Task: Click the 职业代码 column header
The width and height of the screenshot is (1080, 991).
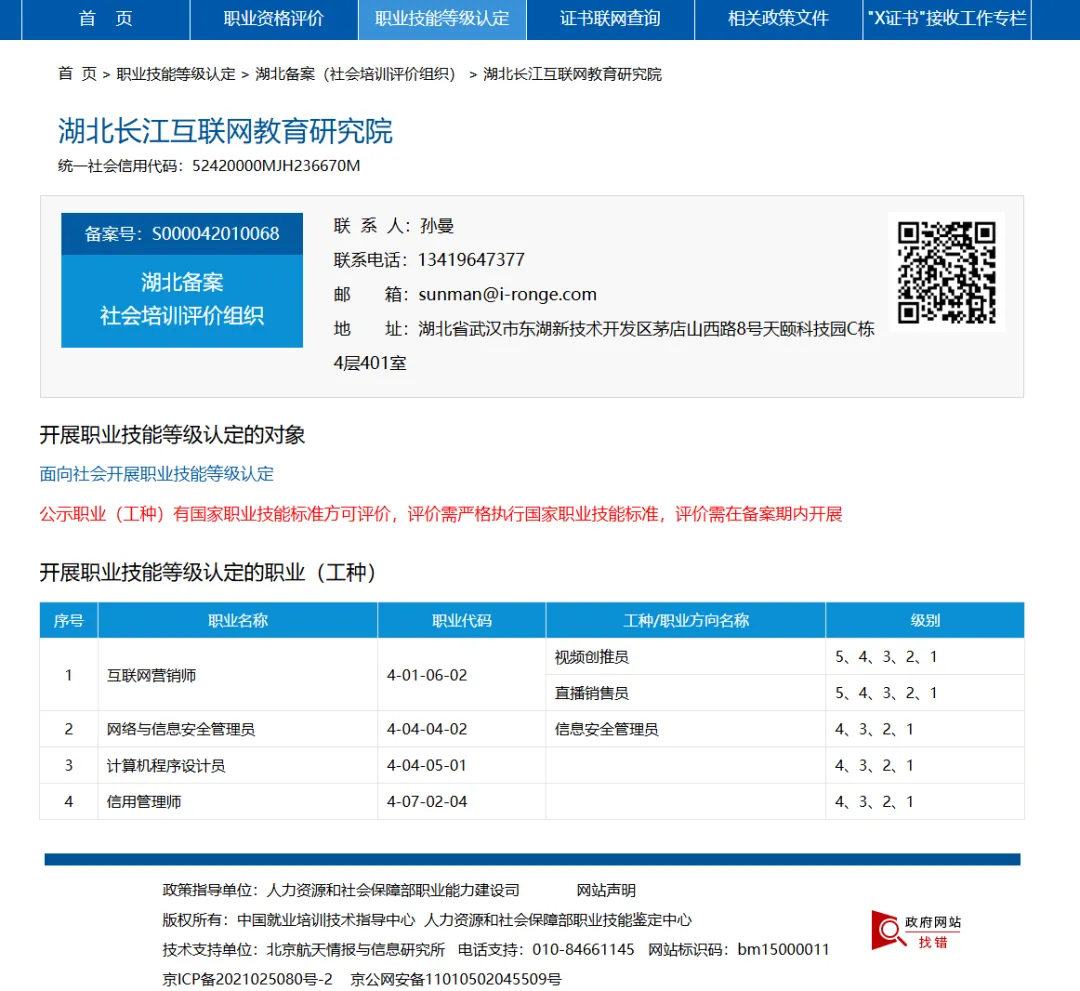Action: pos(461,620)
